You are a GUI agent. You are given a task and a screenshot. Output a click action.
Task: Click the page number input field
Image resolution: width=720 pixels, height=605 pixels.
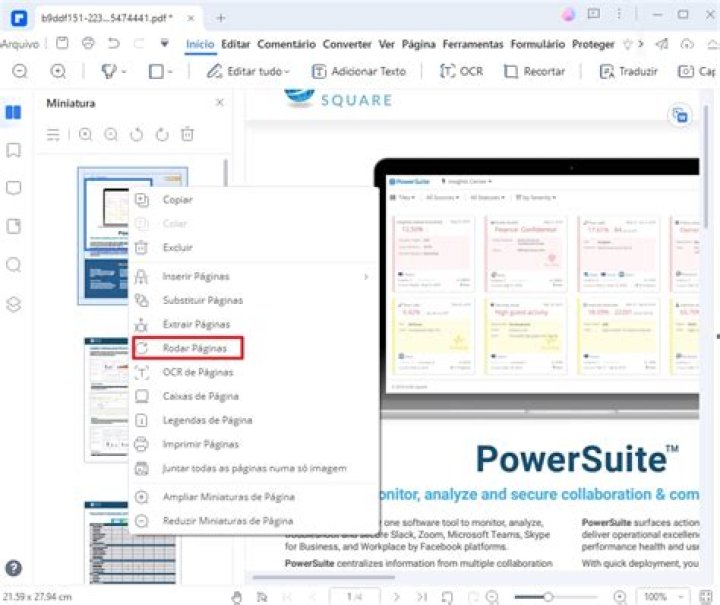tap(354, 597)
